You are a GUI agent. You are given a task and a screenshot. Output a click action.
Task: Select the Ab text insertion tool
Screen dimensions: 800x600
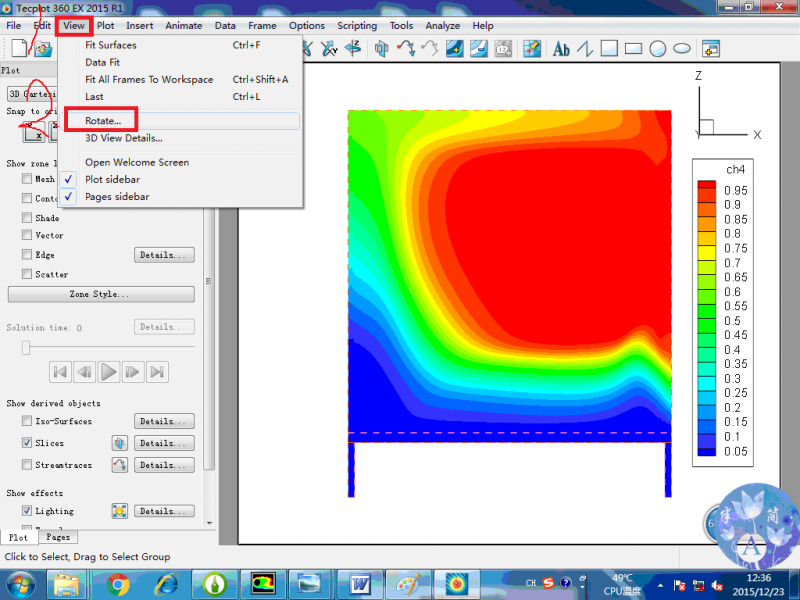coord(561,49)
